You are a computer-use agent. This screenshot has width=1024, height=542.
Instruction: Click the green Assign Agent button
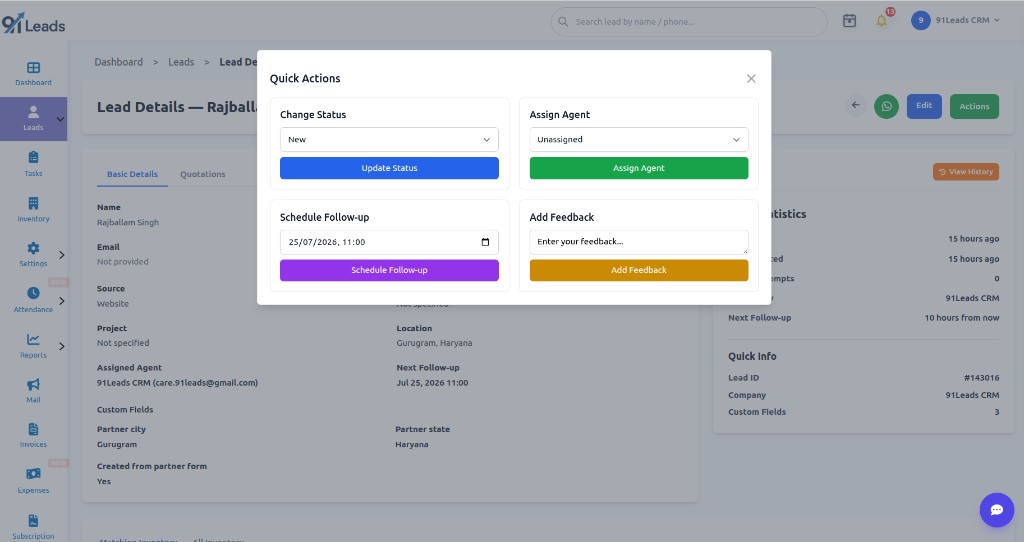[x=639, y=168]
